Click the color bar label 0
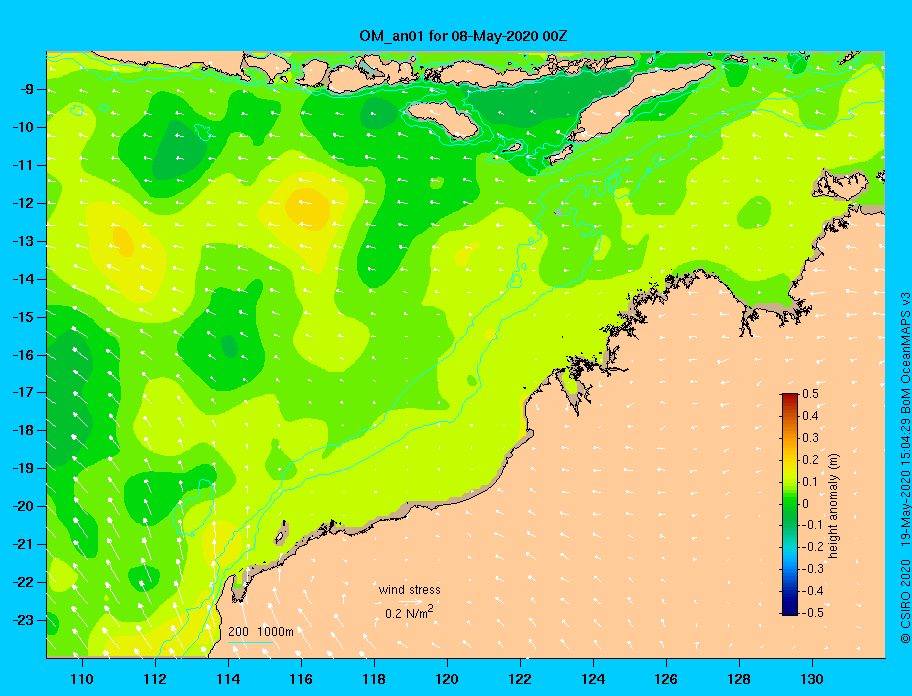 point(806,504)
